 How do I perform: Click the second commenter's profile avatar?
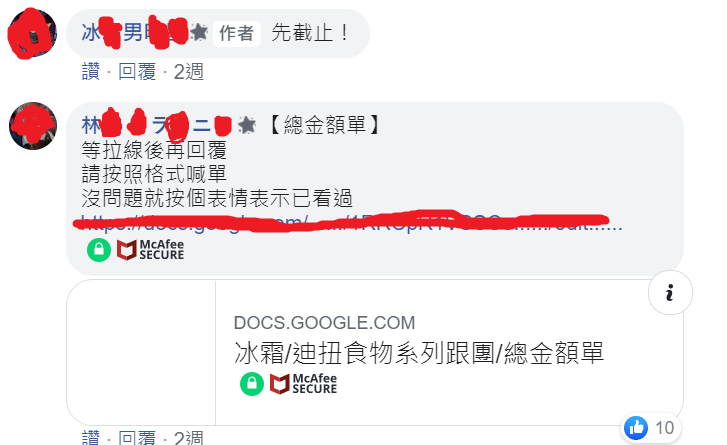[33, 126]
